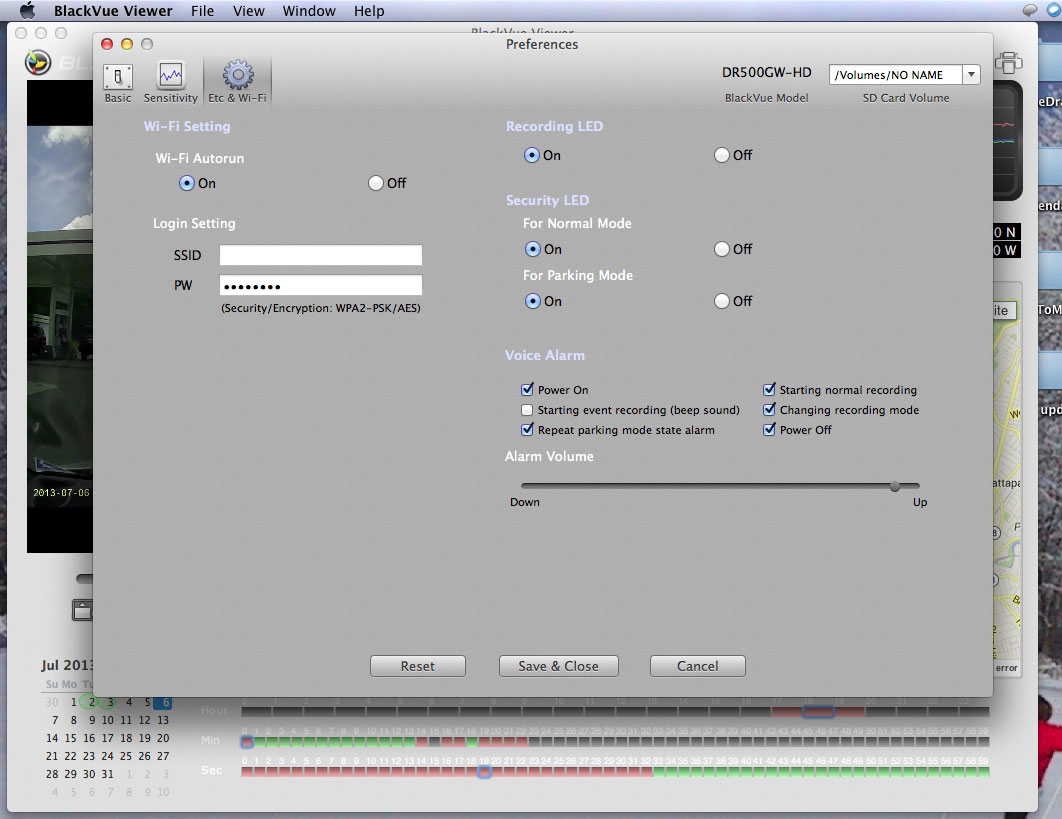Set Parking Mode security LED Off

coord(721,301)
